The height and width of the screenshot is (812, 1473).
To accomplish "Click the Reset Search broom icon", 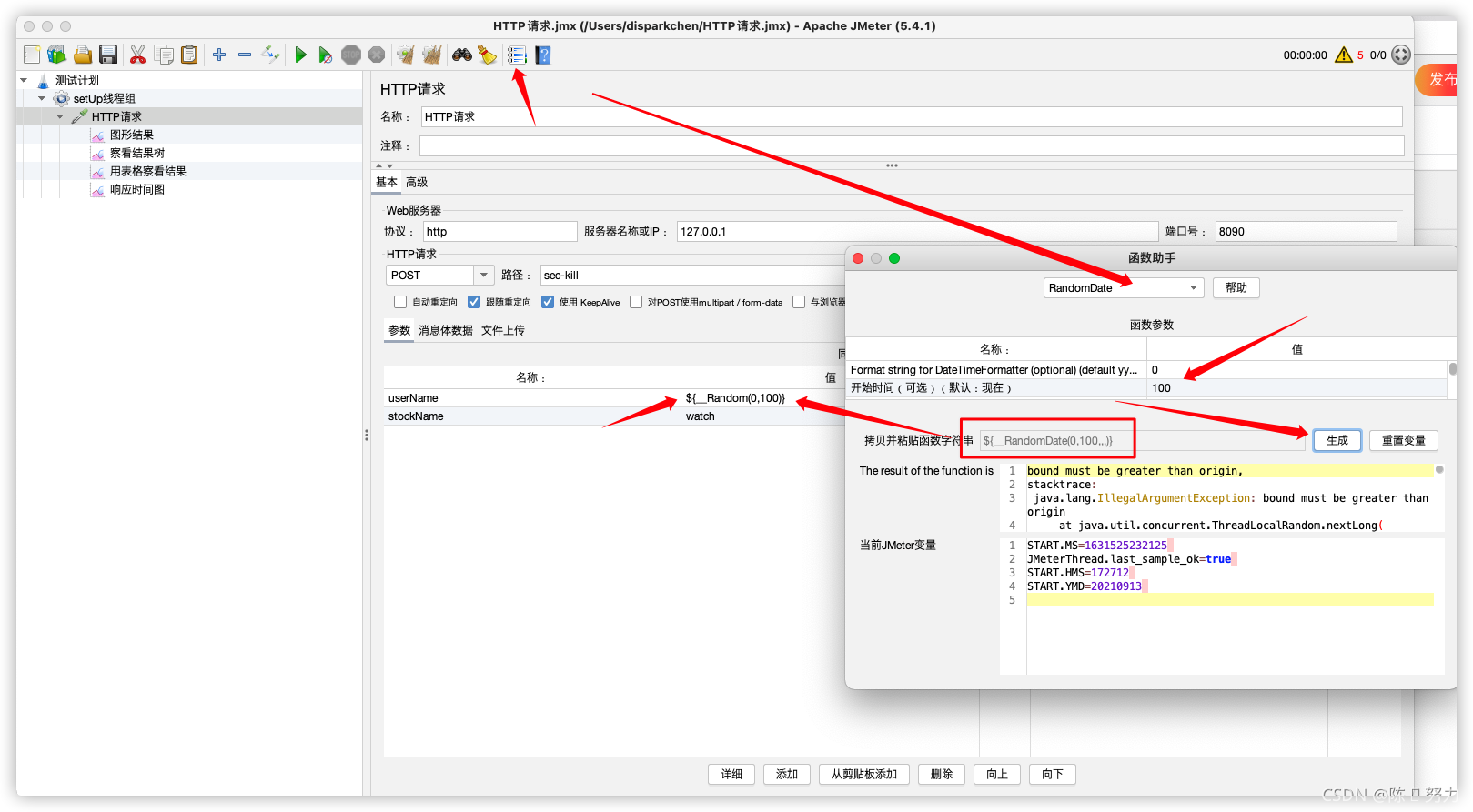I will pyautogui.click(x=488, y=55).
